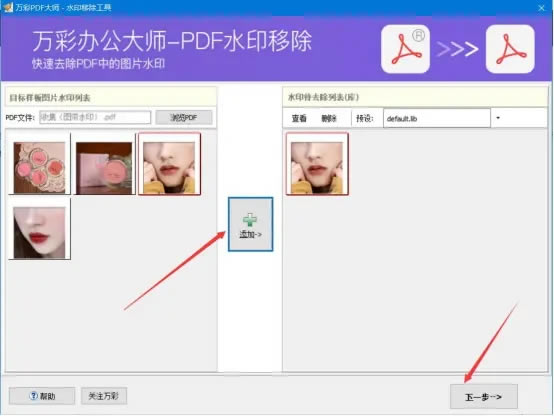The width and height of the screenshot is (554, 416).
Task: Click the 万彩办公大师-PDF水印移除 title text
Action: [172, 41]
